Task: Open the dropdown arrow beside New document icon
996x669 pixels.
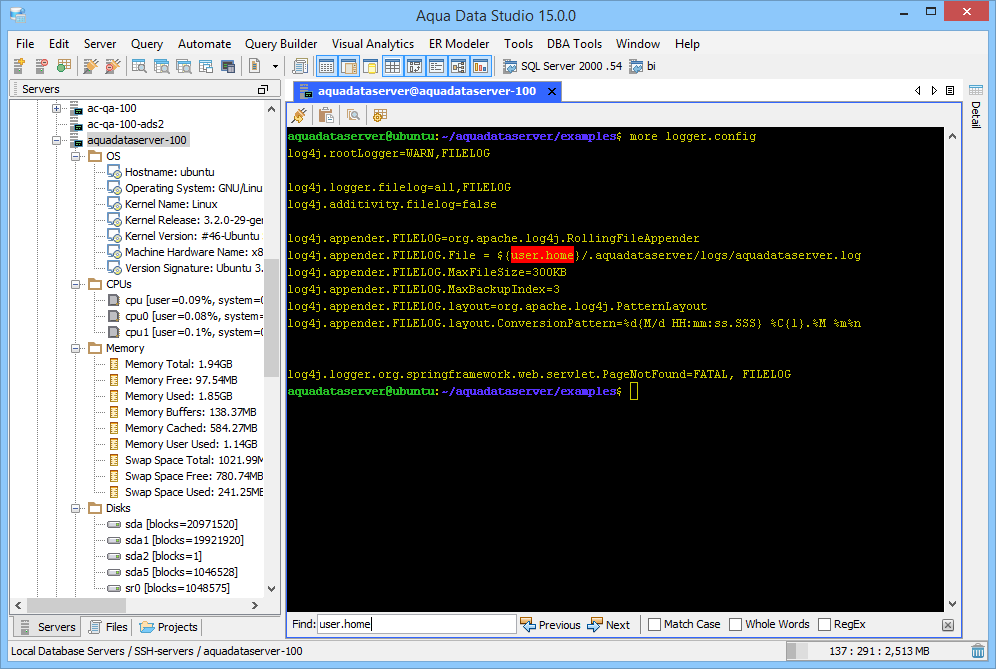Action: [x=275, y=66]
